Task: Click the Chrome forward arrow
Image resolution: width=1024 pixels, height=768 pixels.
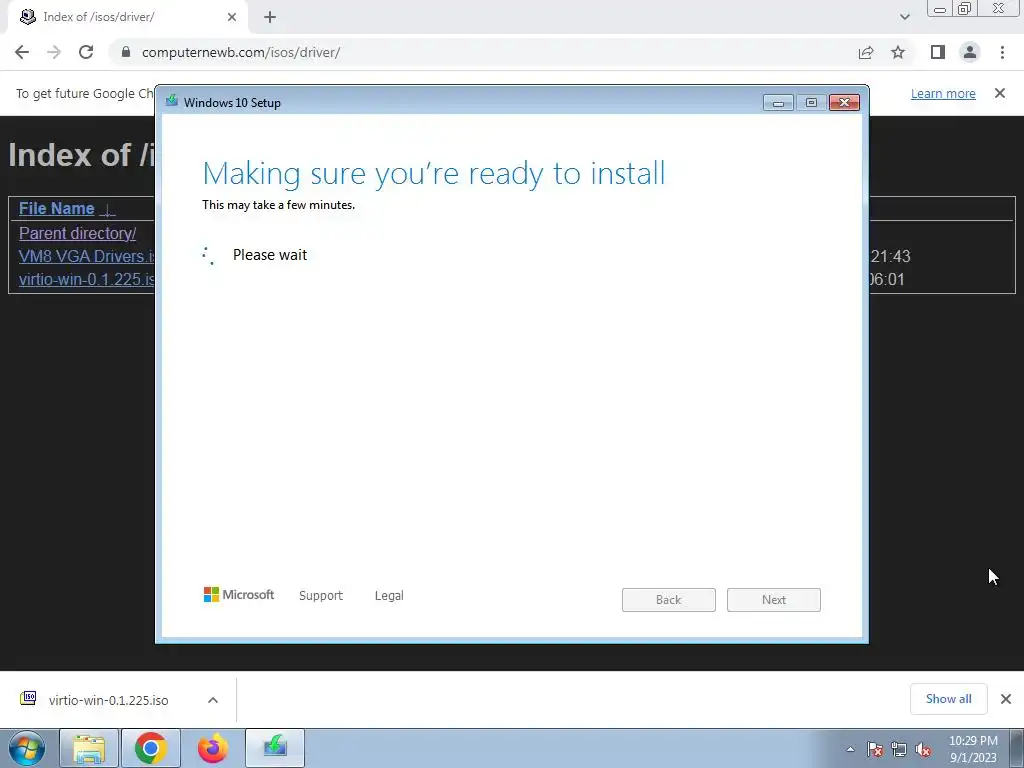Action: tap(54, 52)
